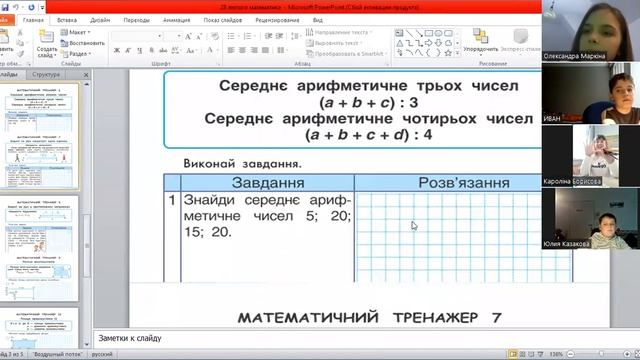Click the Copy icon in clipboard group
Screen dimensions: 640x360
point(20,43)
